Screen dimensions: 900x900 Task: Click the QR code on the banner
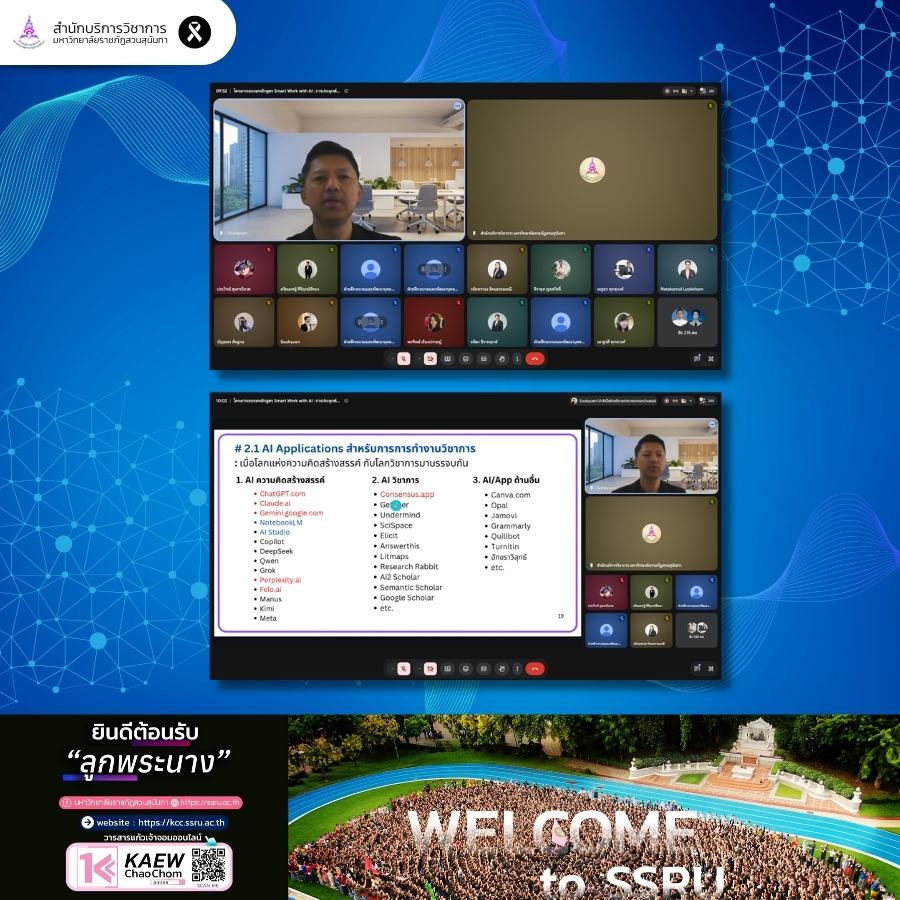point(208,865)
